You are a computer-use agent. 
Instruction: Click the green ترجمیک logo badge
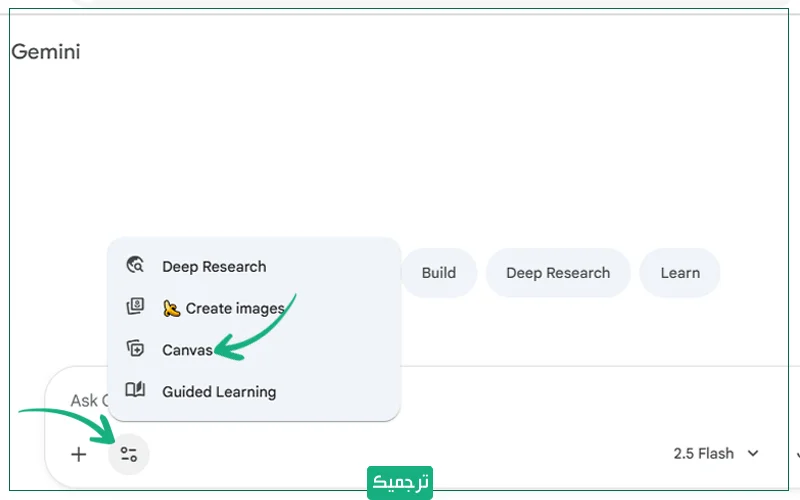click(399, 481)
